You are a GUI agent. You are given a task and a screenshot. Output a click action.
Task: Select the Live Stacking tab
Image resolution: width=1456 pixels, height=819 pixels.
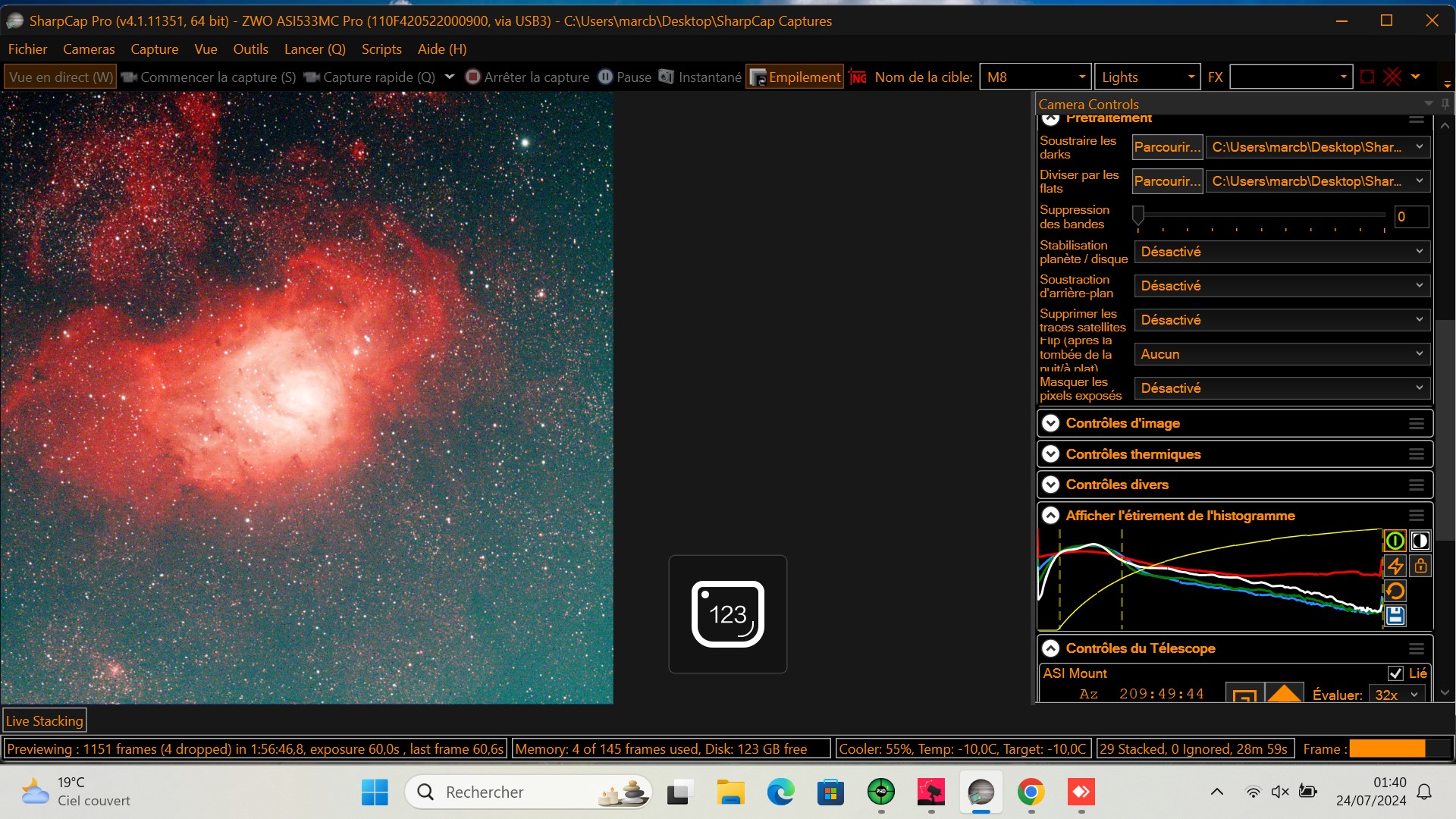pos(45,720)
